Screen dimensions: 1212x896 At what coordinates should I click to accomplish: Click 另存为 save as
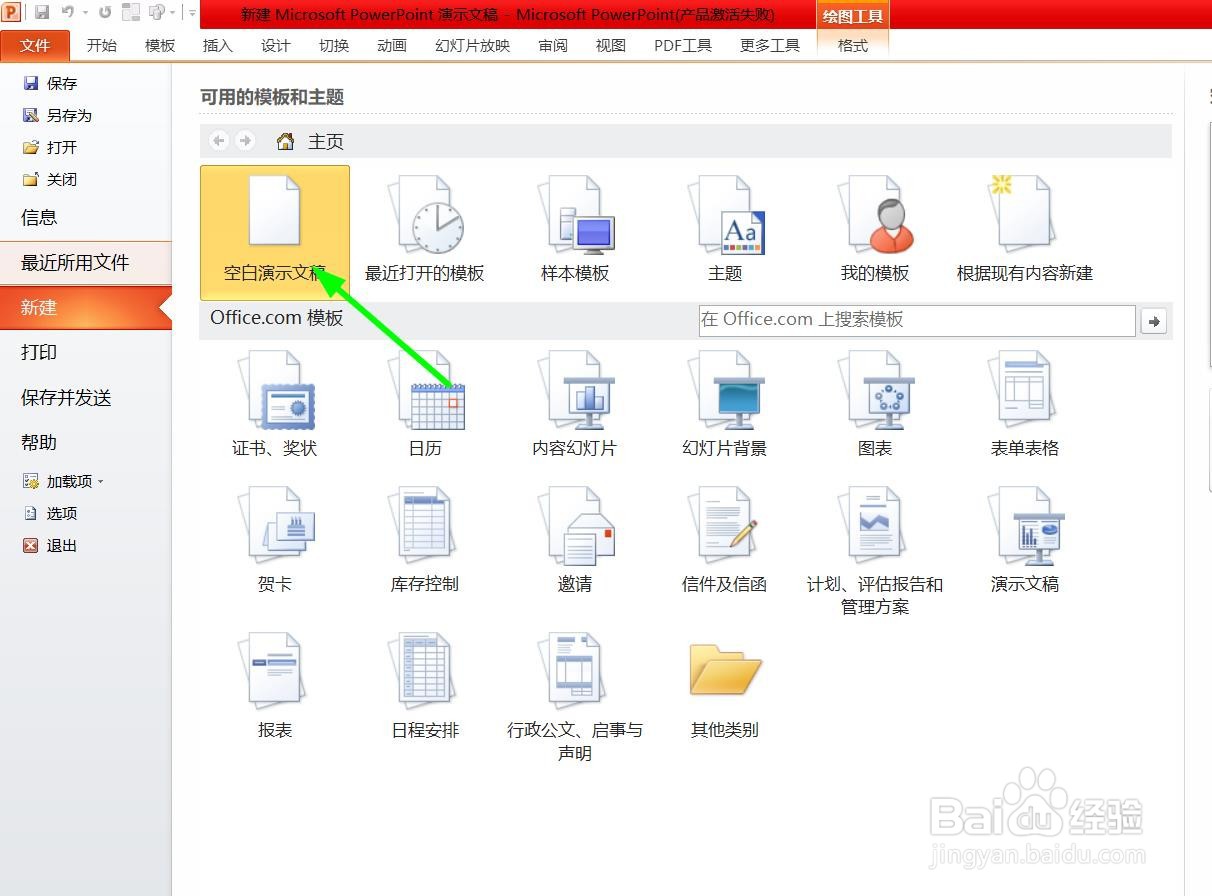point(57,115)
